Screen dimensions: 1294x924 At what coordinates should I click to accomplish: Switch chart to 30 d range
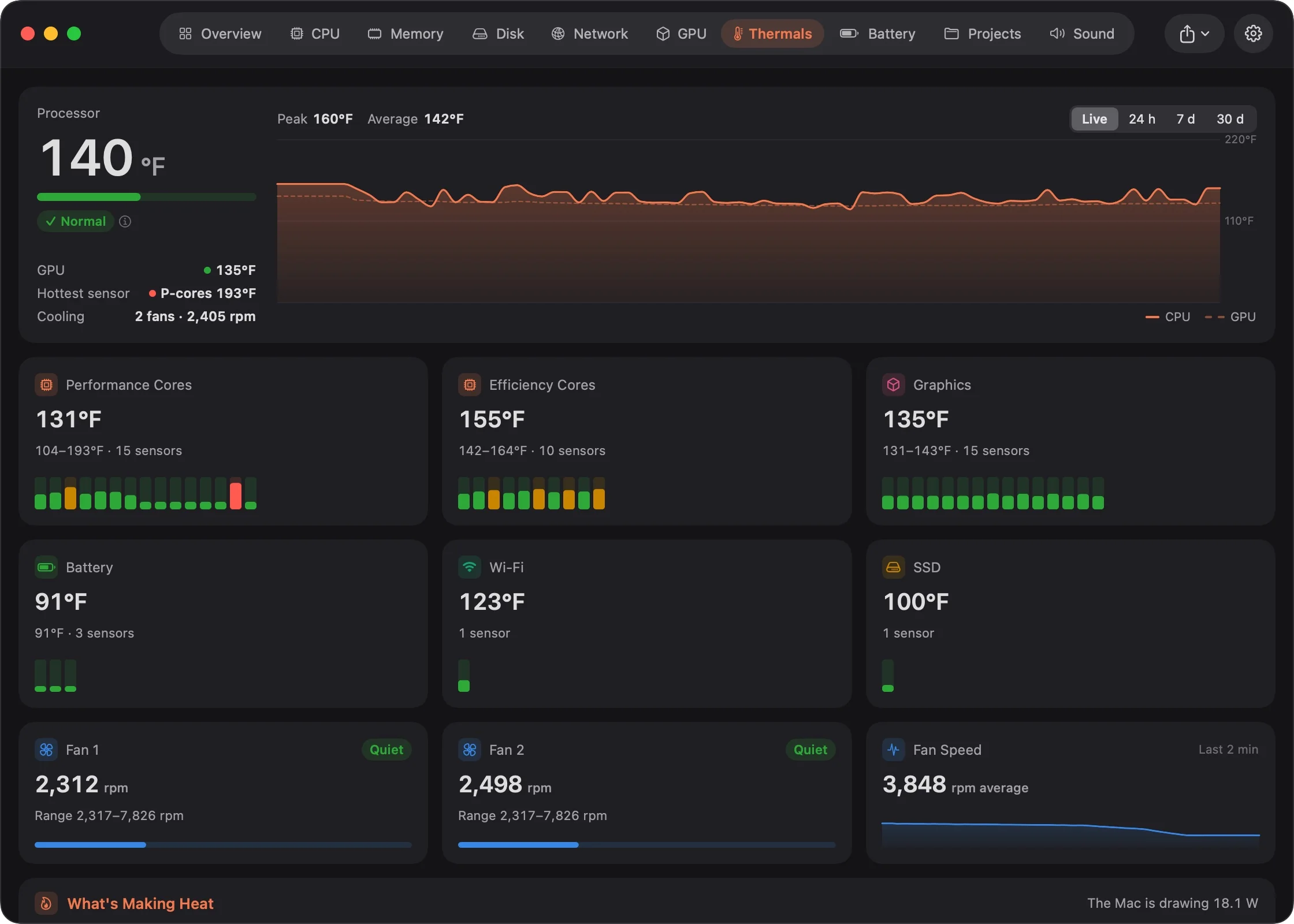point(1230,119)
